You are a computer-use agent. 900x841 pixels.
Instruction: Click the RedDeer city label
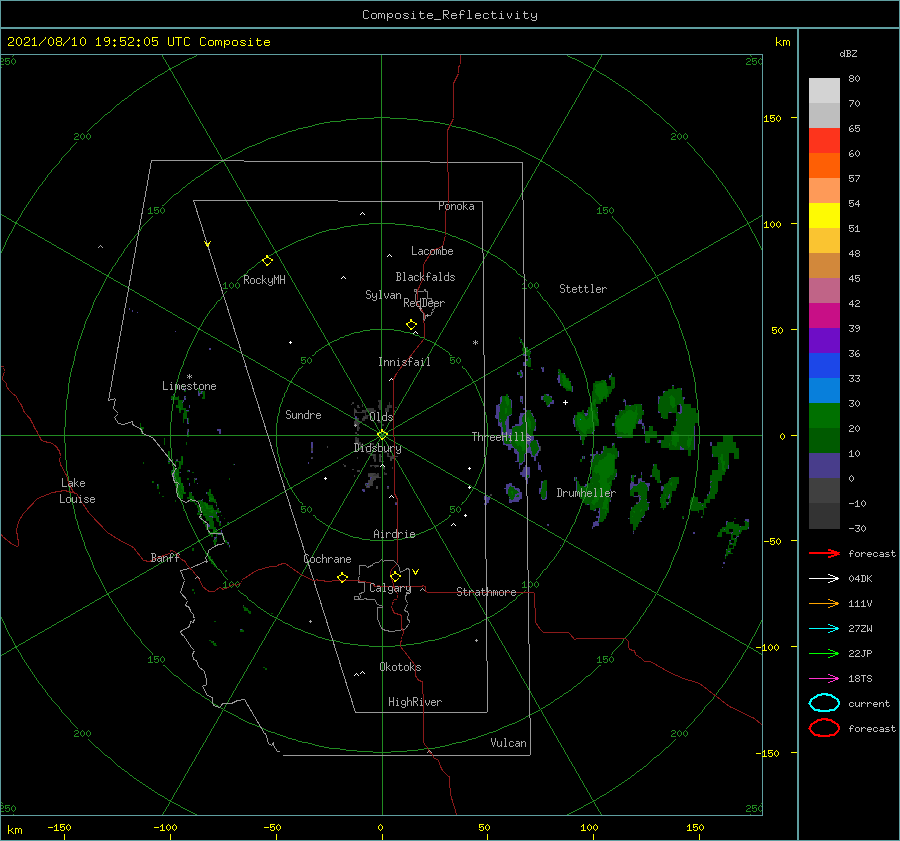[424, 303]
